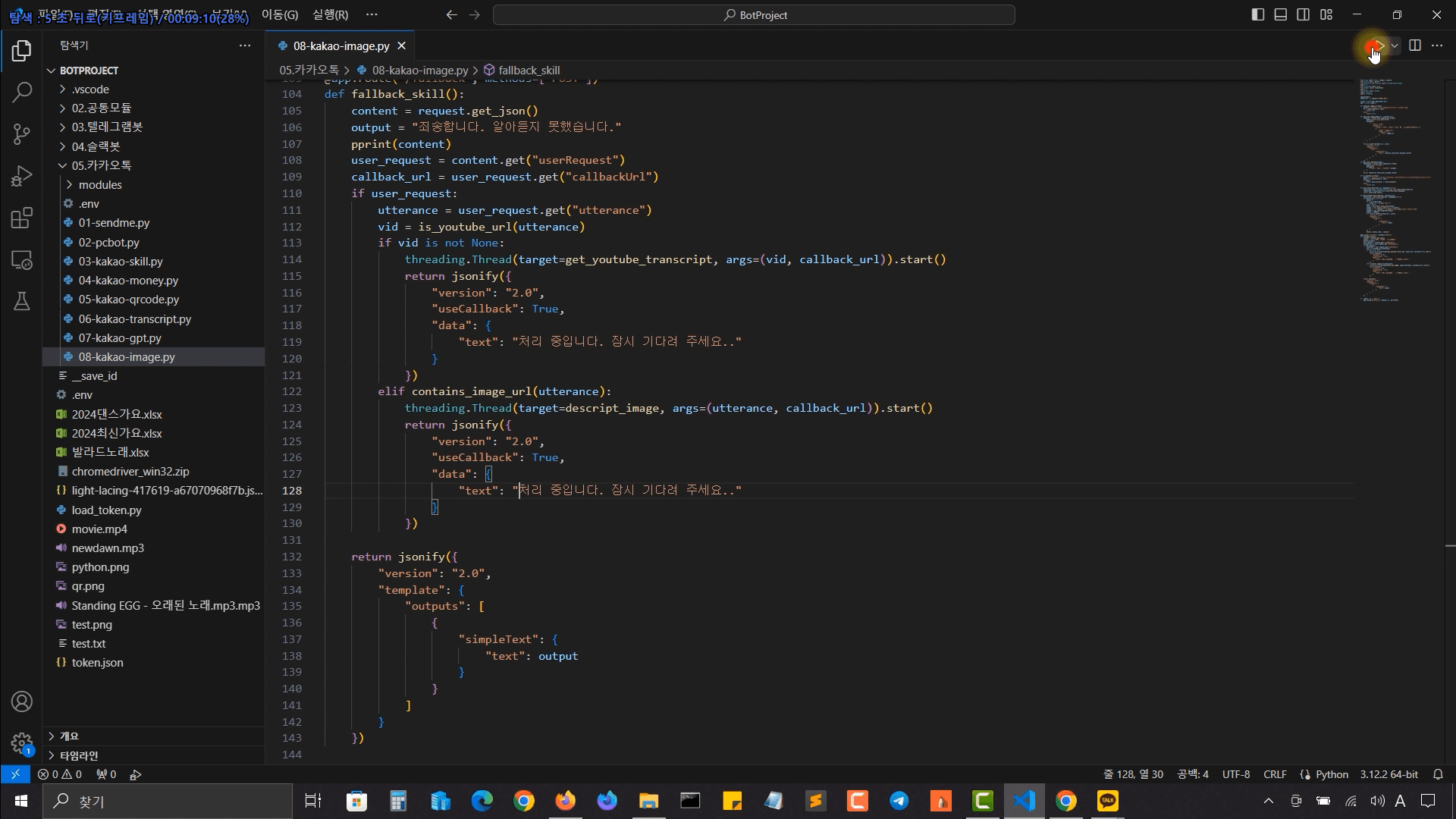Select Python language mode in status bar

coord(1331,774)
